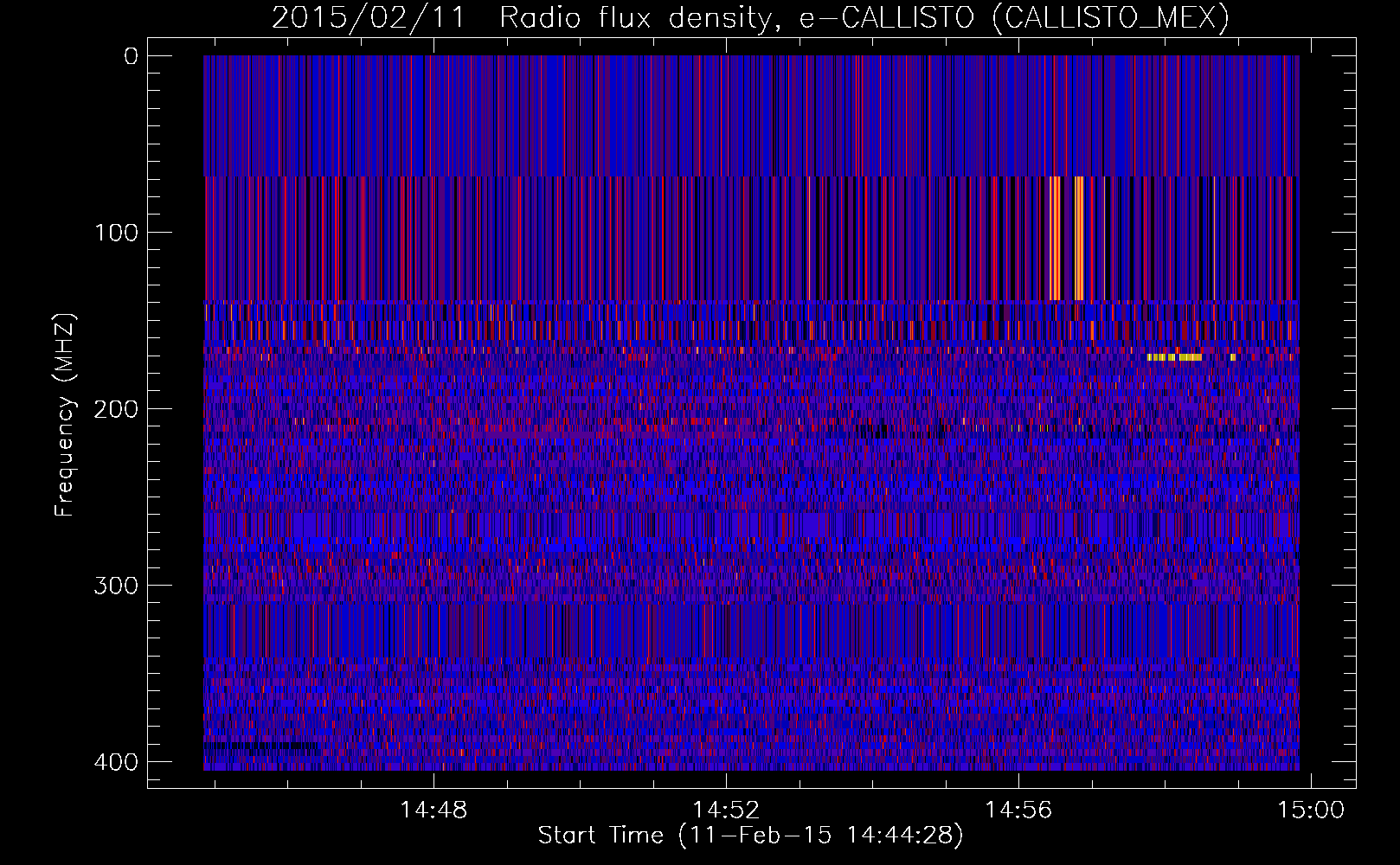Click the "Start Time (11-Feb-15 14:44:28)" label
This screenshot has height=865, width=1400.
750,836
